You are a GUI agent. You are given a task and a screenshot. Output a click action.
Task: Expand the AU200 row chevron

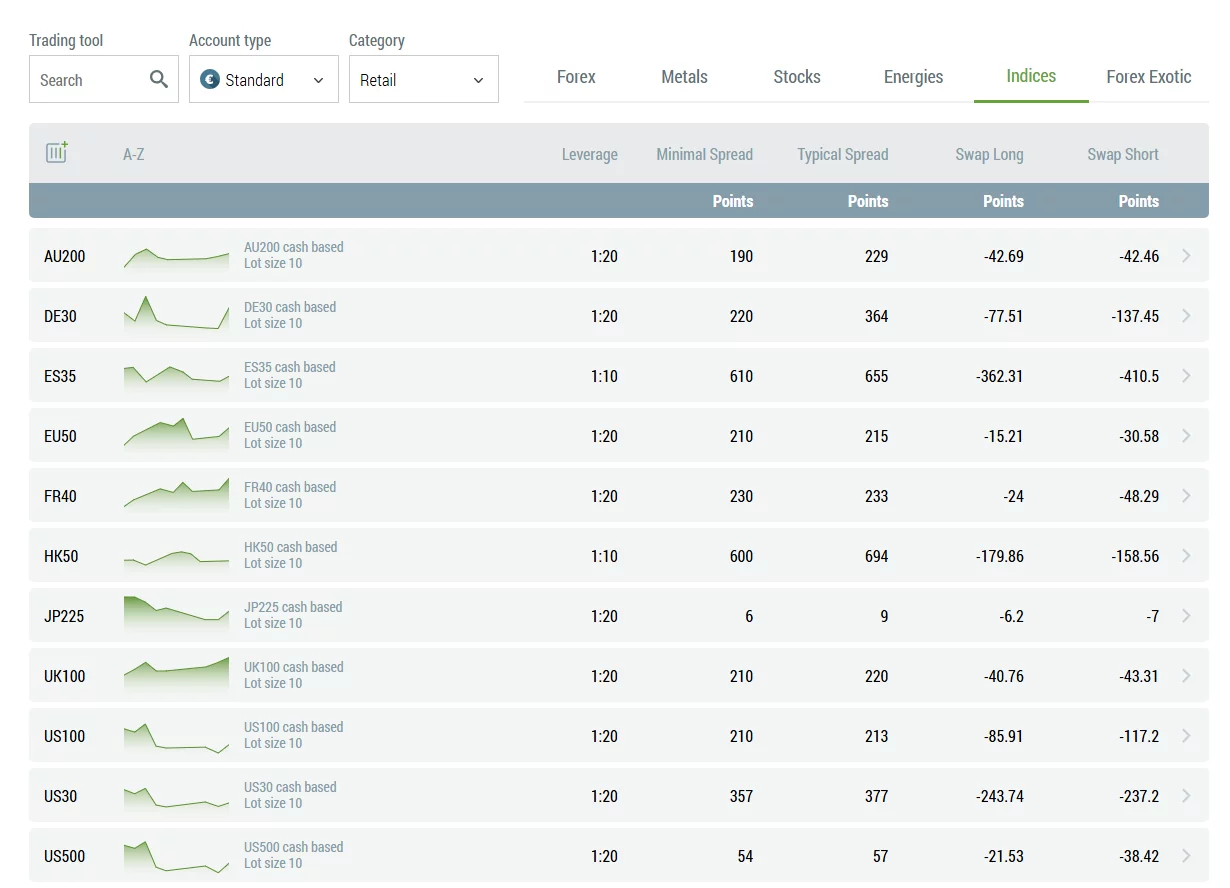pos(1186,256)
